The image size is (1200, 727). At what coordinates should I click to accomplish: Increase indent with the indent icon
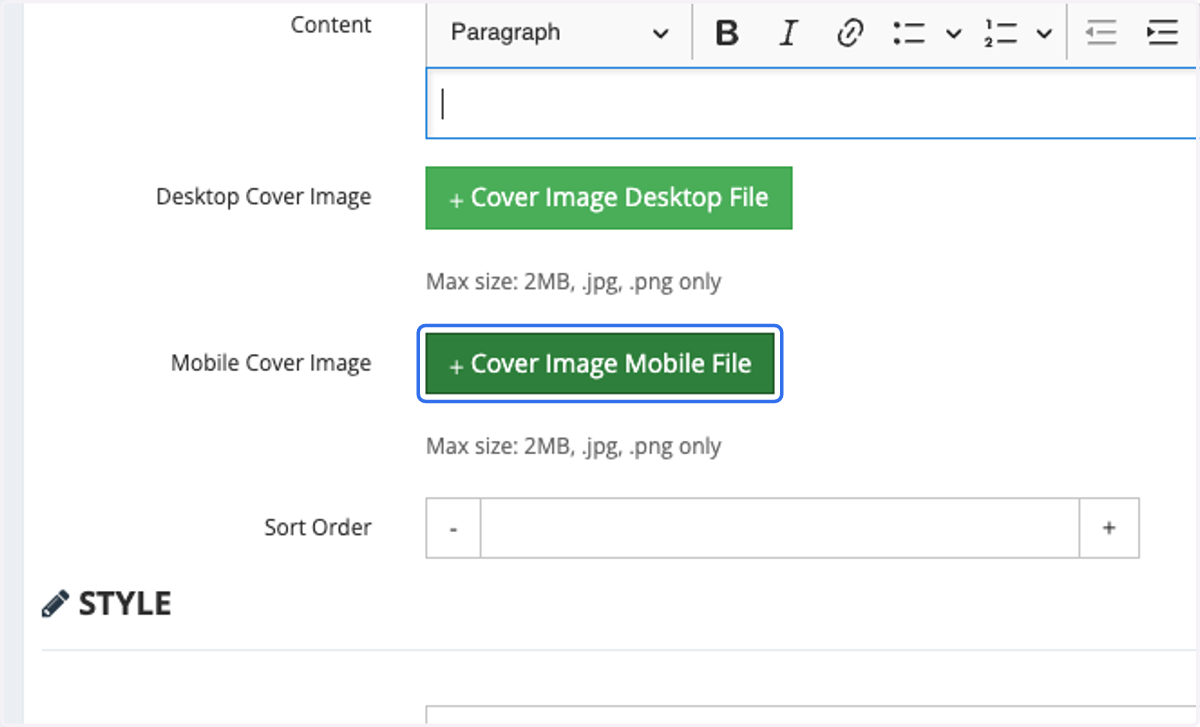[x=1162, y=33]
